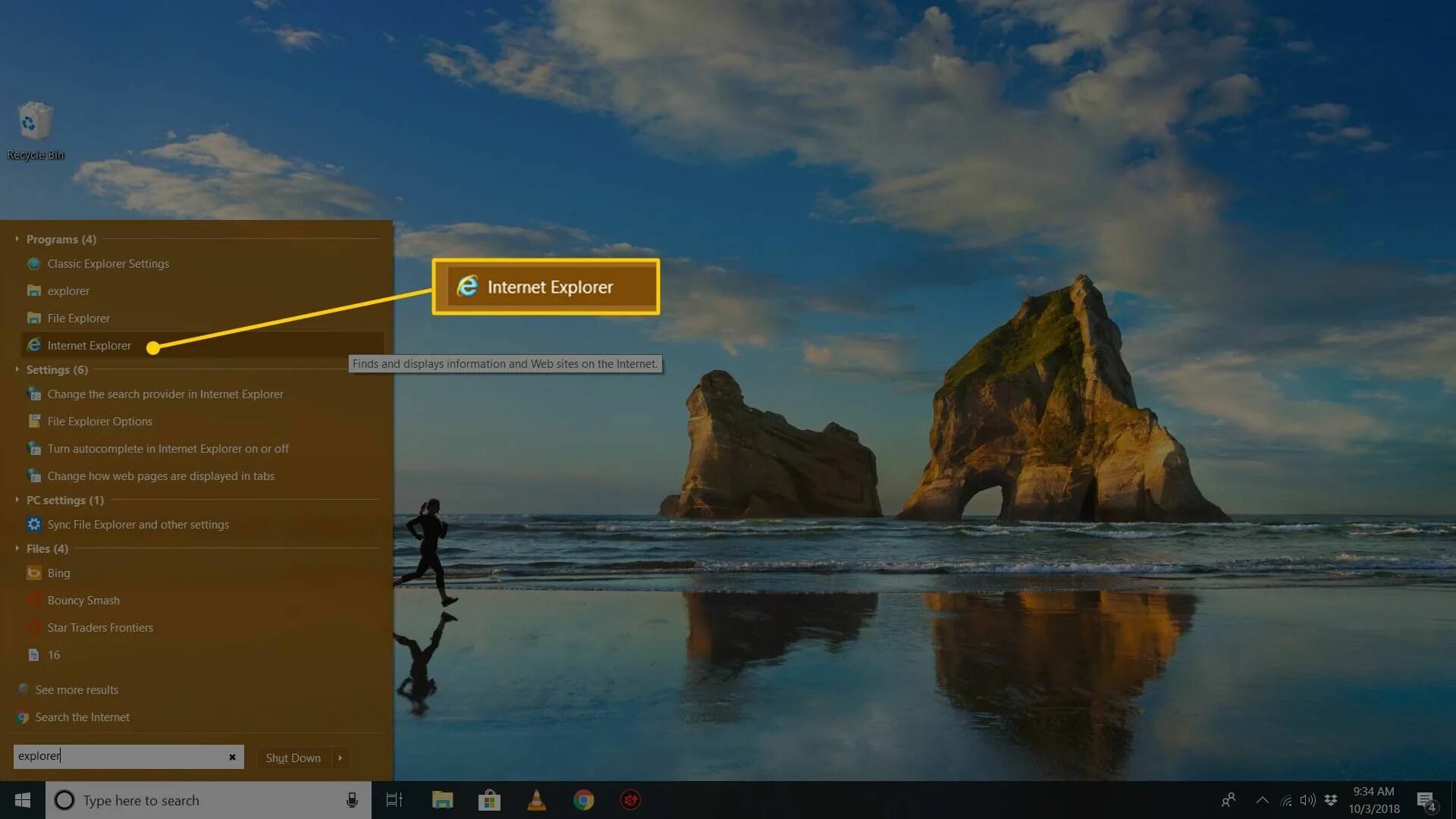Click the Cortana microphone icon
This screenshot has height=819, width=1456.
tap(352, 800)
